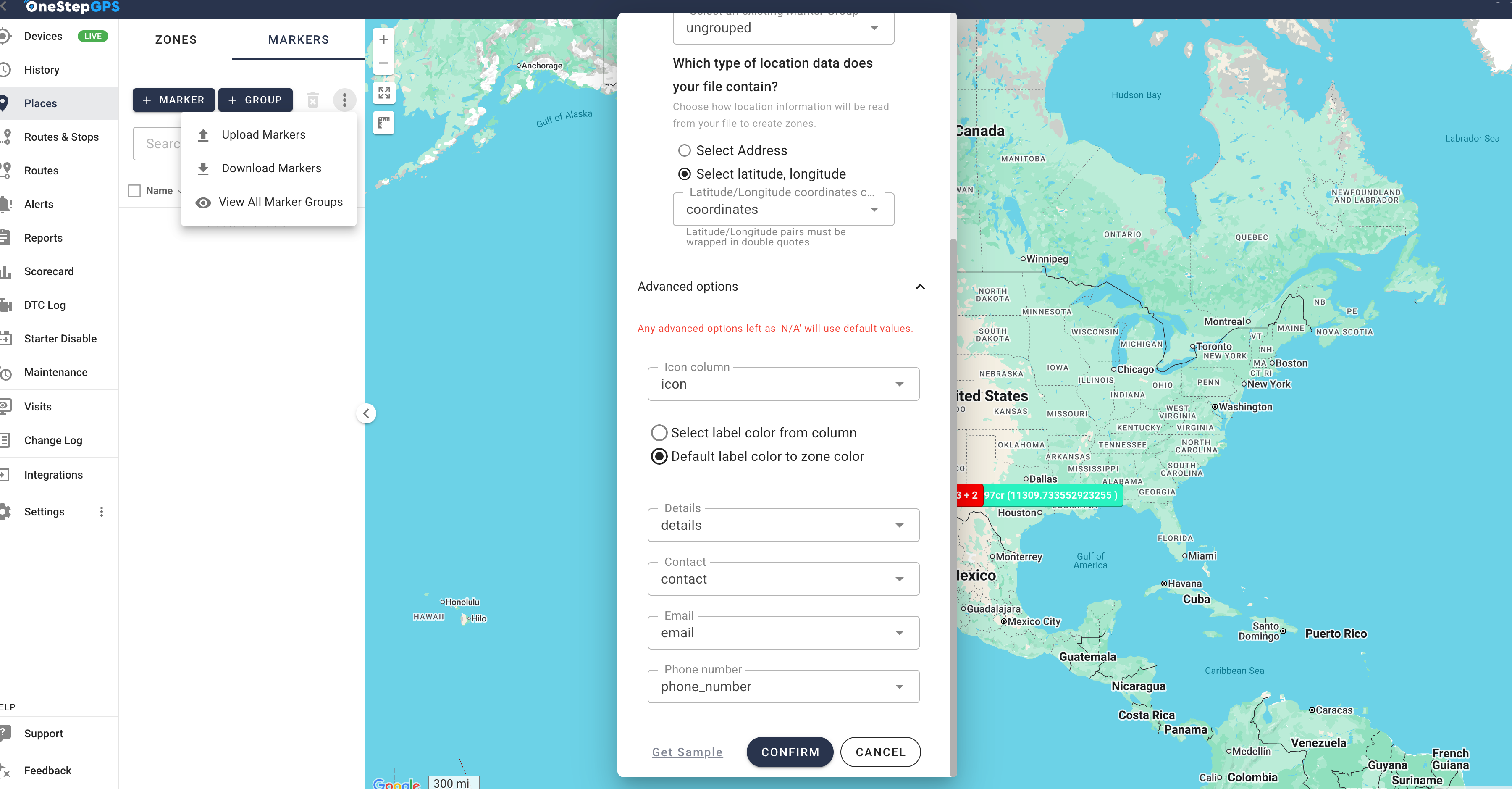Click the map zoom out minus icon
1512x789 pixels.
[x=384, y=63]
